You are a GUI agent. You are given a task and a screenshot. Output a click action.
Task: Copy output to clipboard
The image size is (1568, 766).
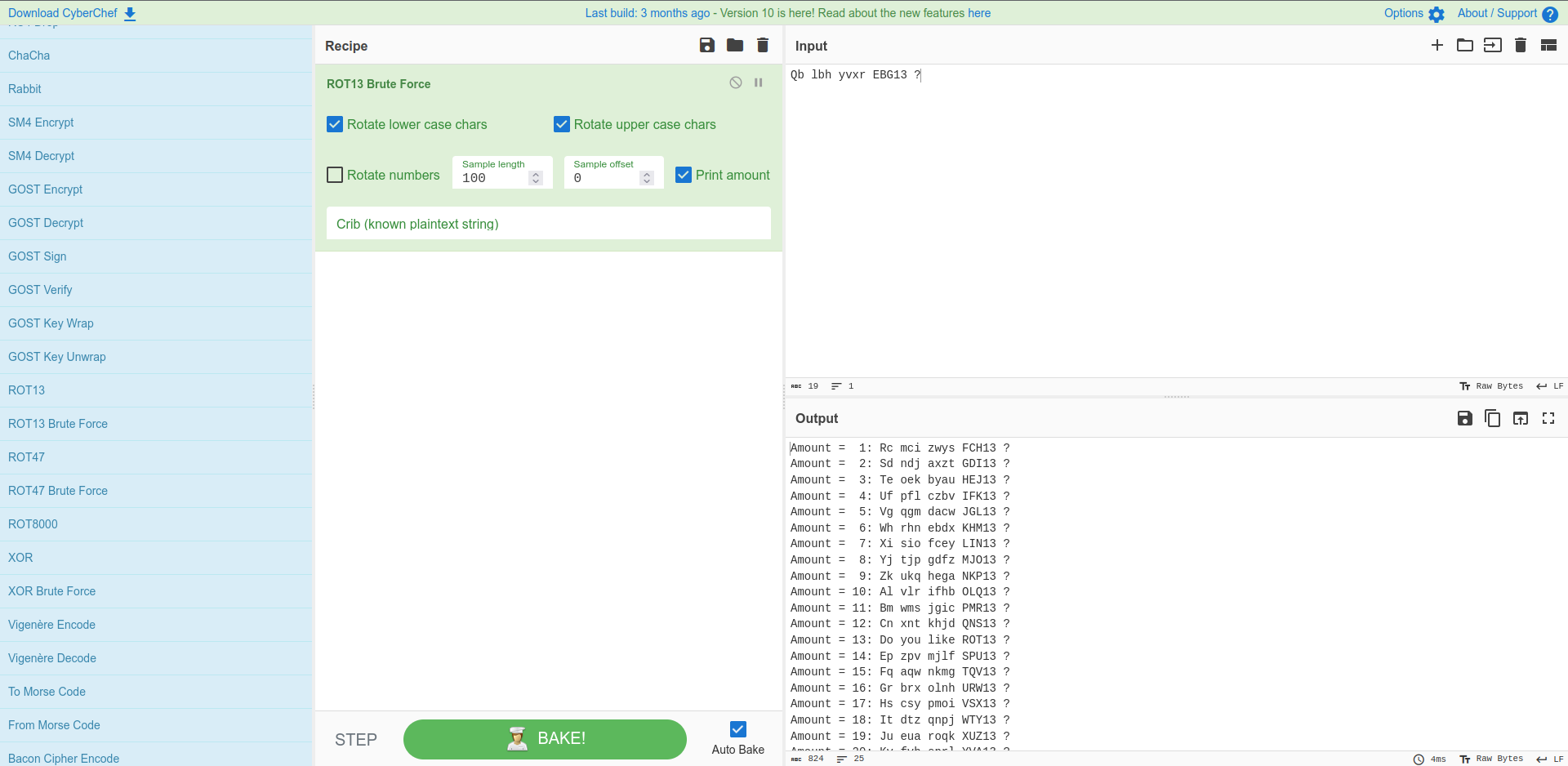coord(1493,418)
